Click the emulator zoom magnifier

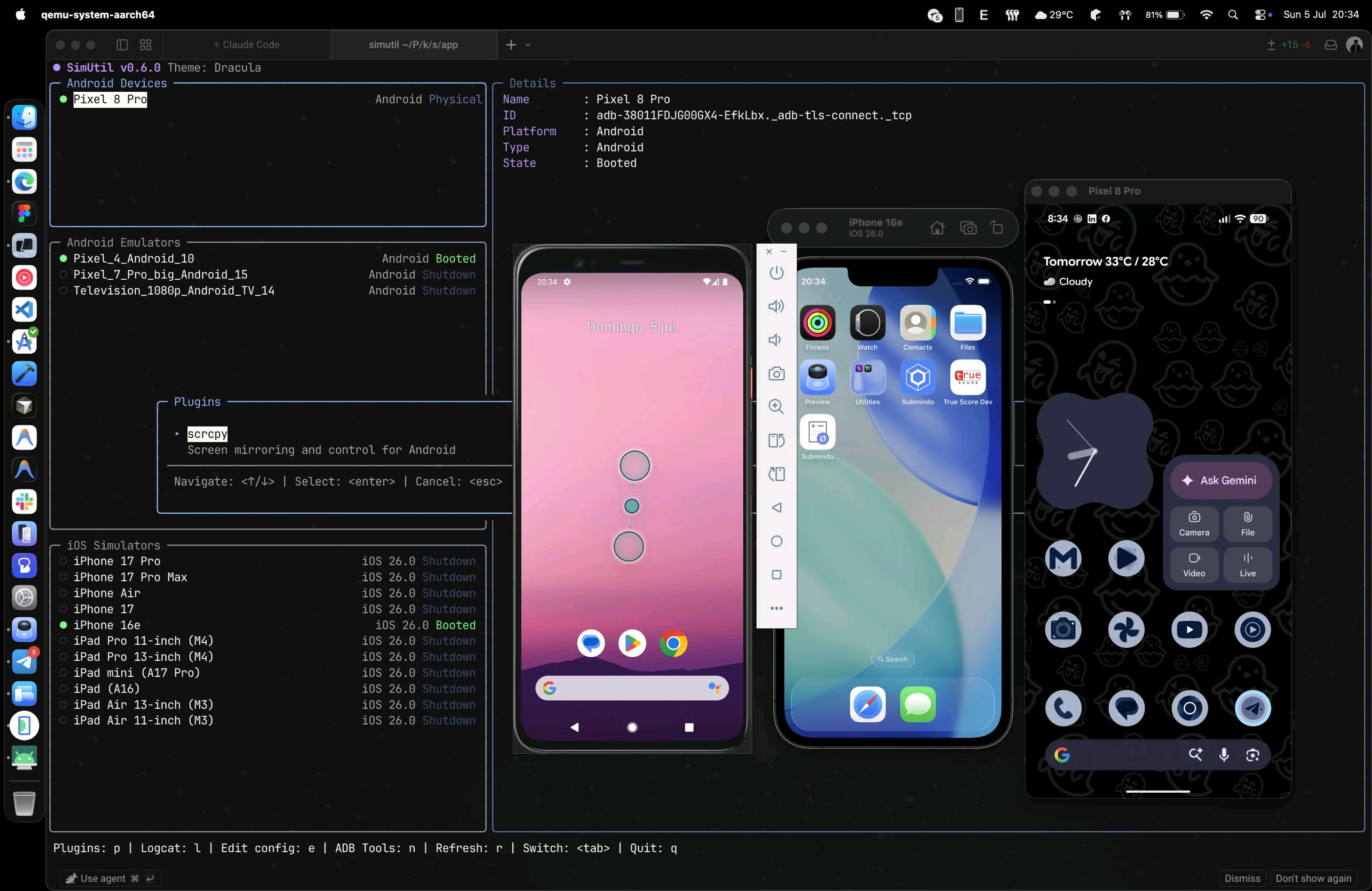pos(776,407)
